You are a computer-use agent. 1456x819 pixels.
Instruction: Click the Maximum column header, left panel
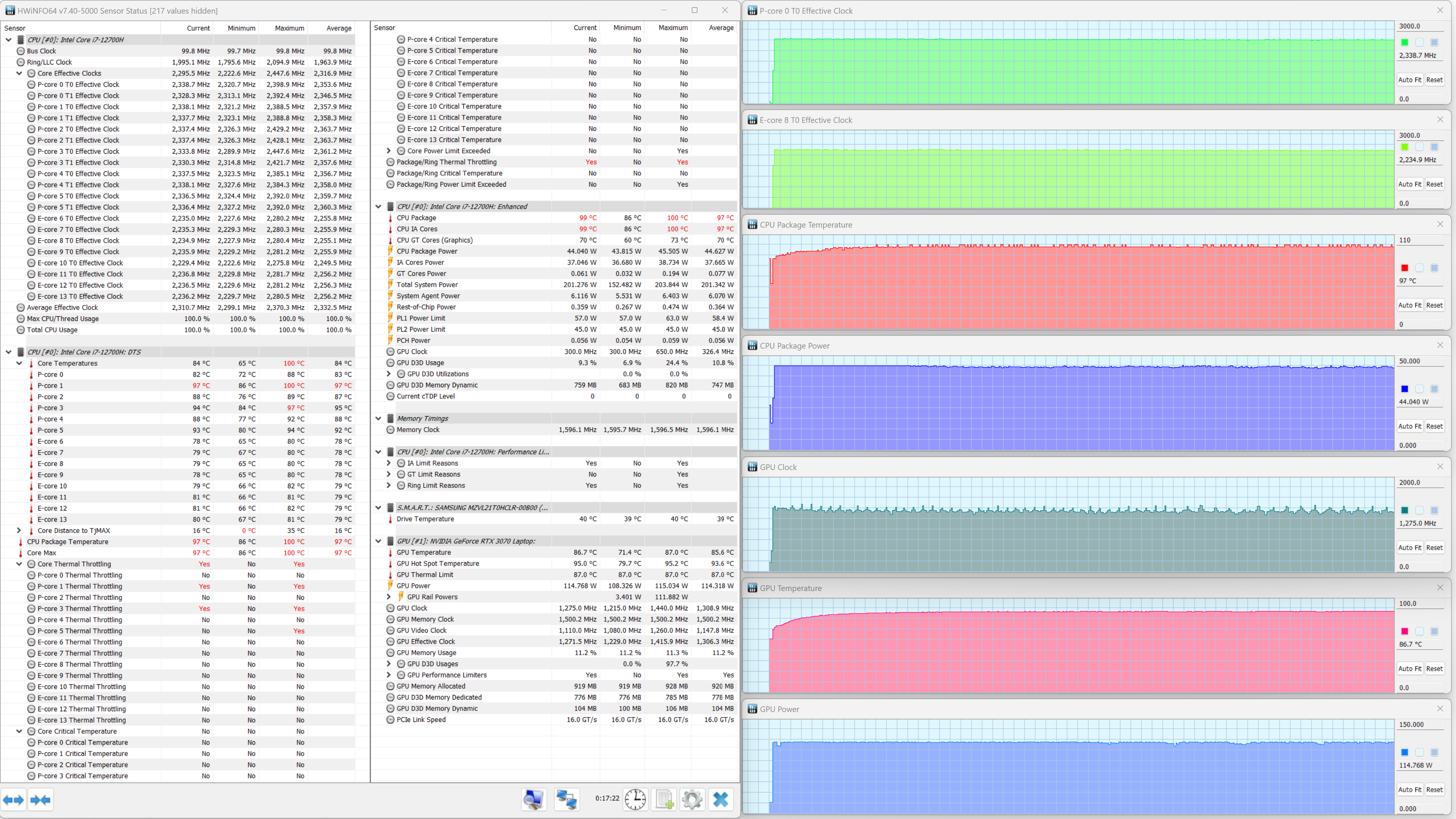290,28
